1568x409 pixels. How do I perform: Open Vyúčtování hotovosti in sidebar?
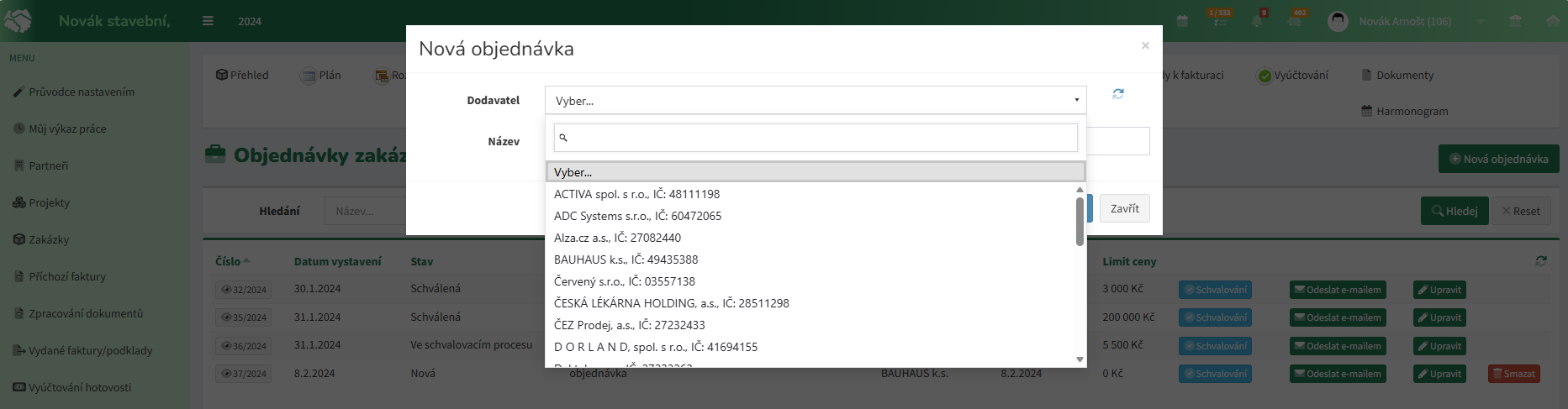80,387
